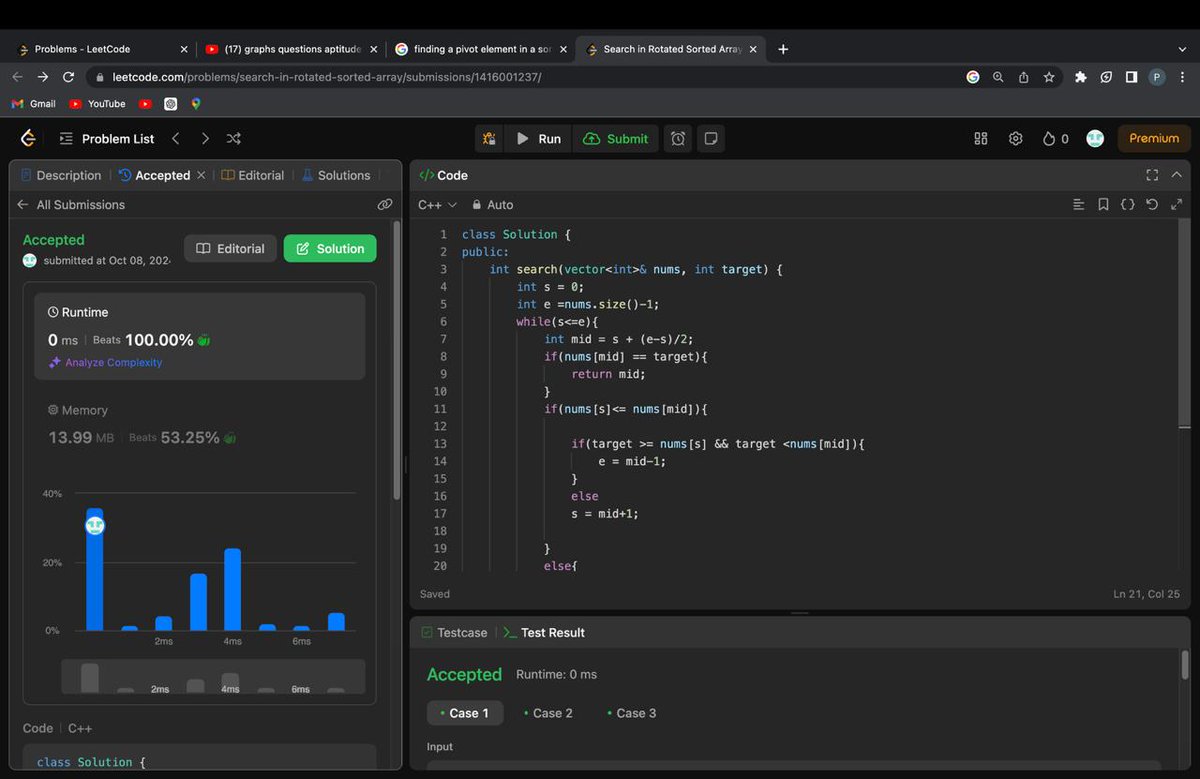Reset code with undo arrow icon

click(x=1152, y=204)
